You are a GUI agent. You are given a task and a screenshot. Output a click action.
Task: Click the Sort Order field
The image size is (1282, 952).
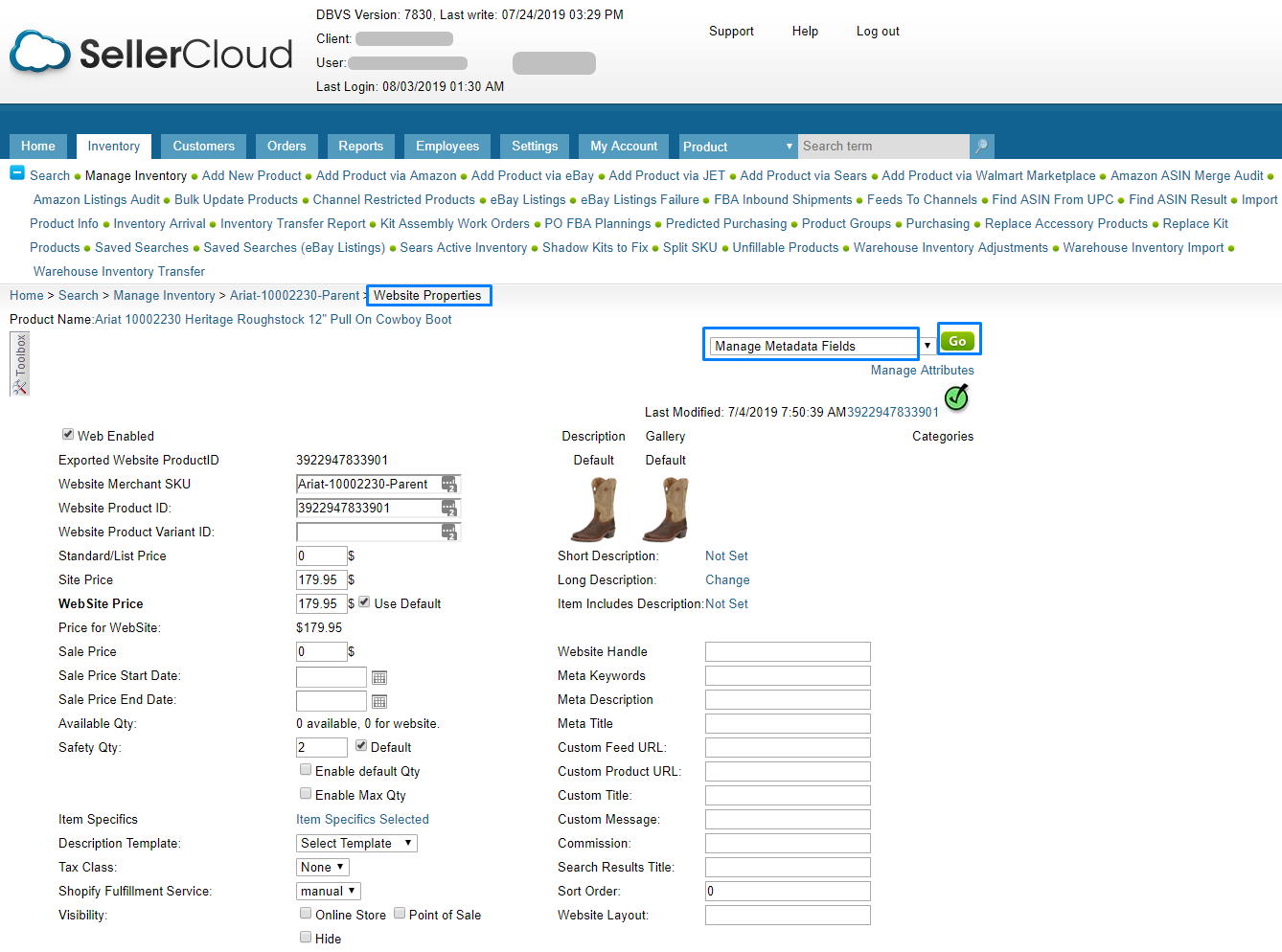[788, 892]
